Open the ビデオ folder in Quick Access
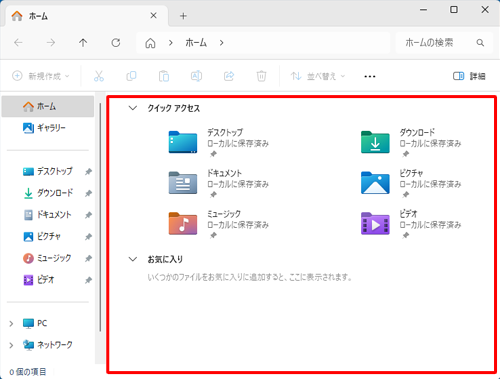500x379 pixels. click(x=411, y=224)
